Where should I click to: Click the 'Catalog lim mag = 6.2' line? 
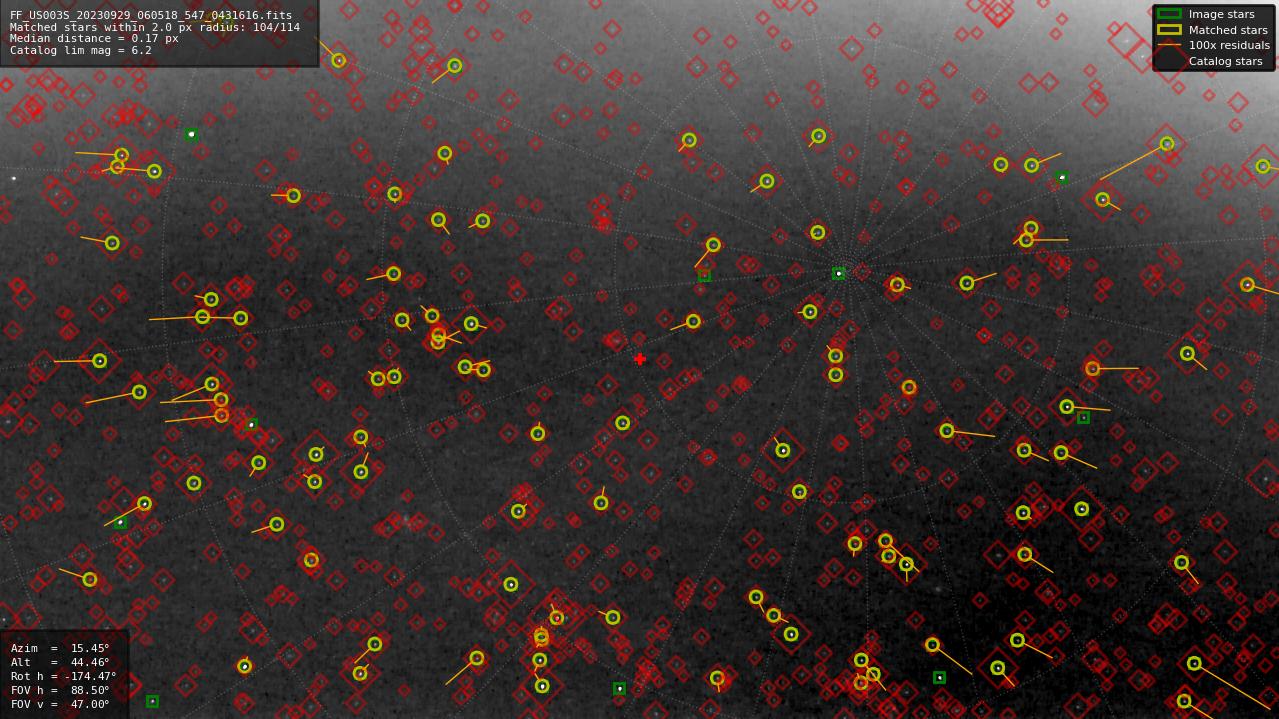[x=81, y=50]
